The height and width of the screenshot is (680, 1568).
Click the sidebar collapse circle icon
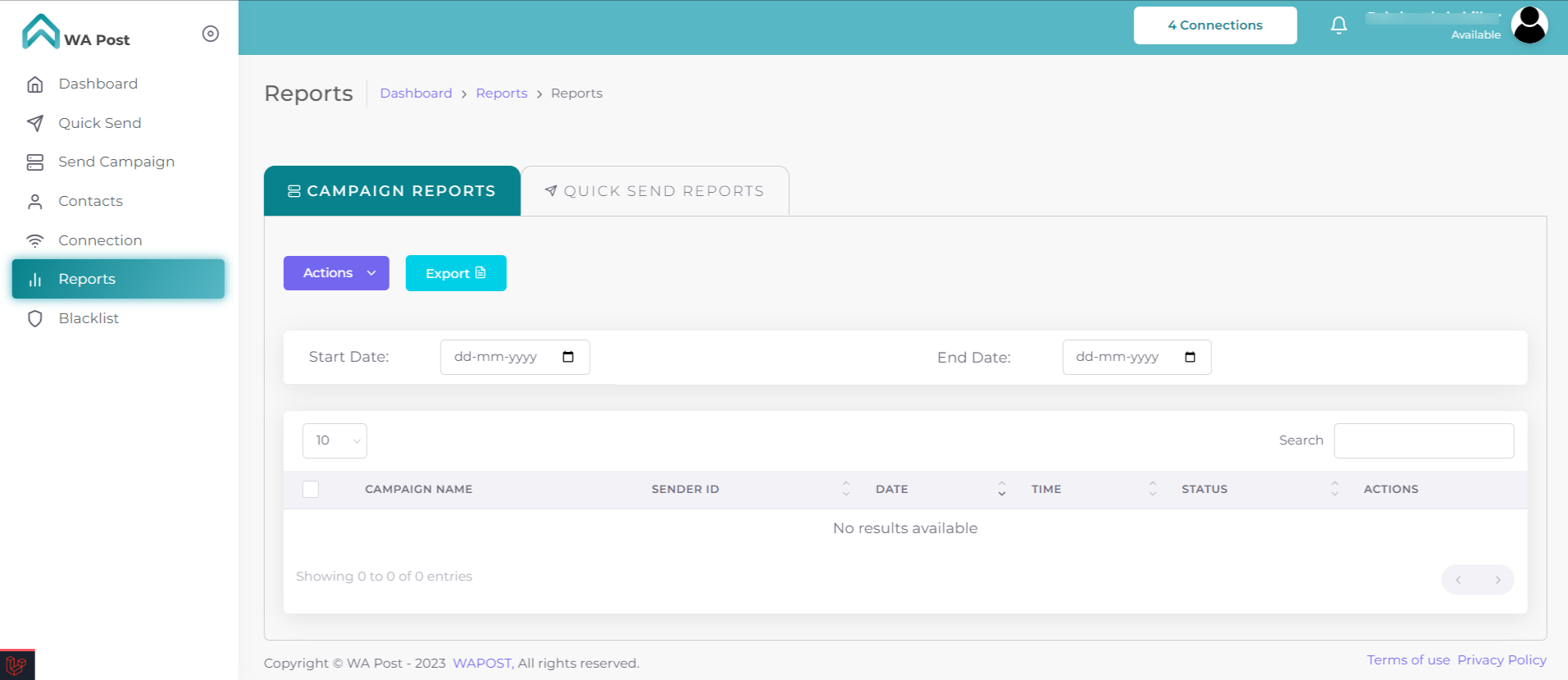pos(211,34)
